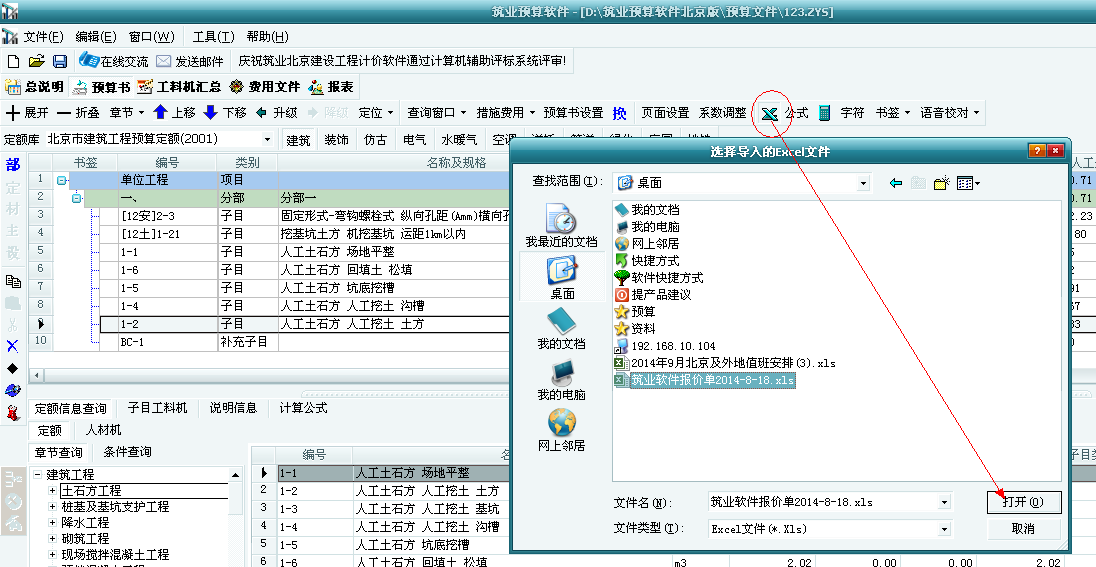Click the create new folder icon
The width and height of the screenshot is (1096, 567).
click(941, 183)
